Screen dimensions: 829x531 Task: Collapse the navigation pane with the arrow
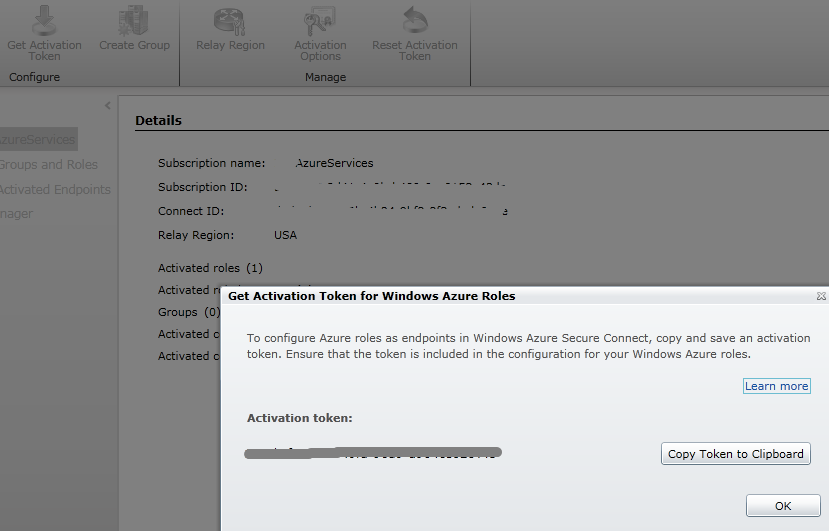(x=108, y=105)
